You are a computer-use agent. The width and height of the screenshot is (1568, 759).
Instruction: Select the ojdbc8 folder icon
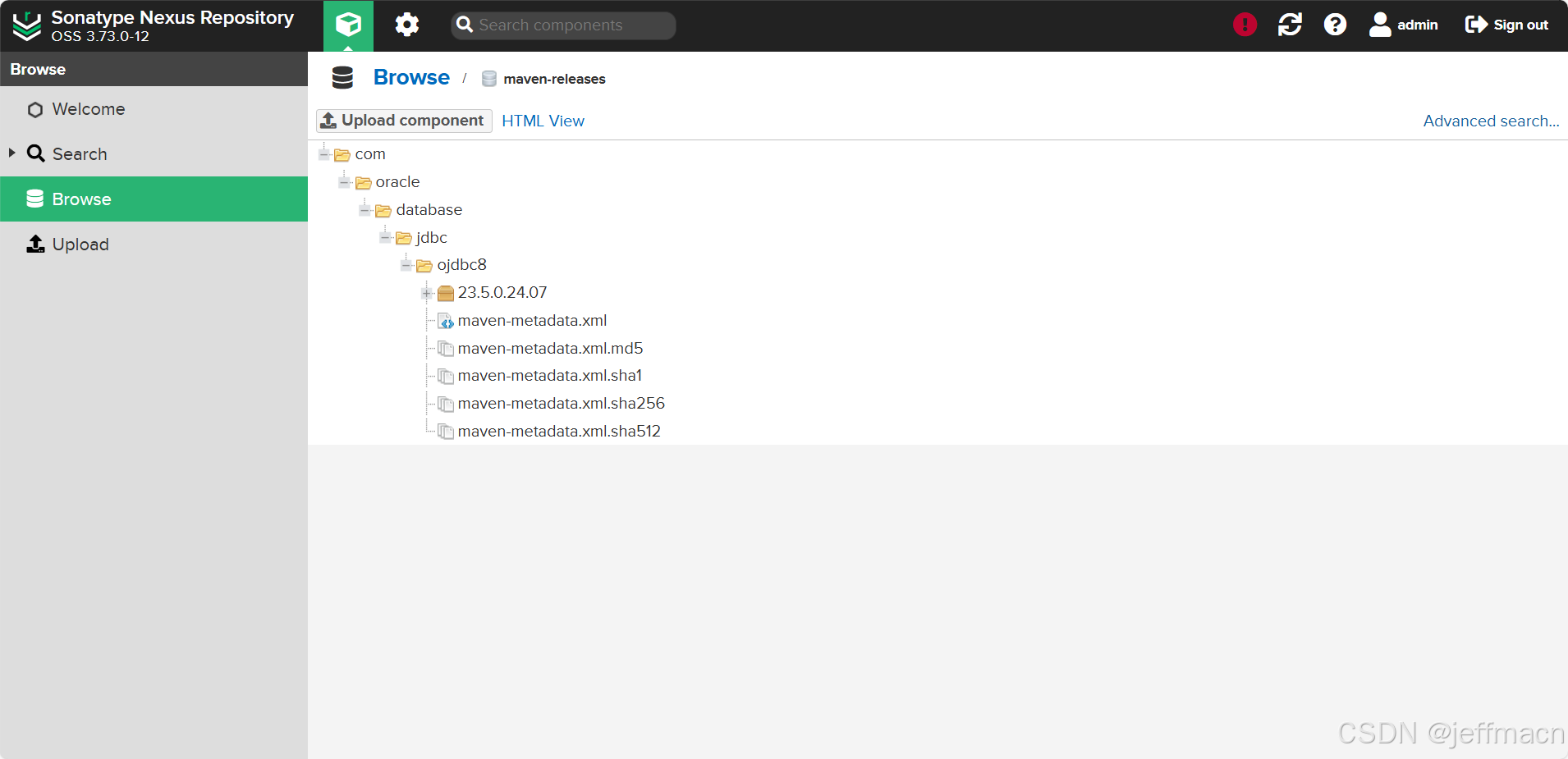424,265
